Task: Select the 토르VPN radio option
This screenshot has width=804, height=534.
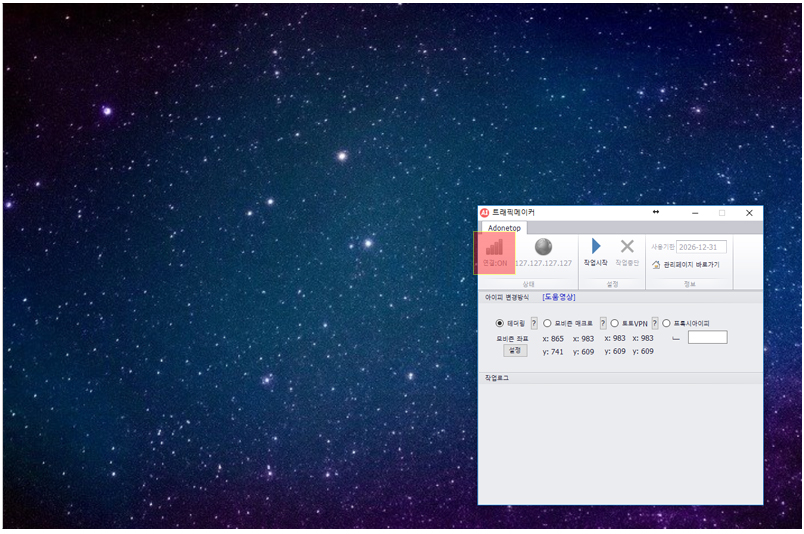Action: click(x=614, y=323)
